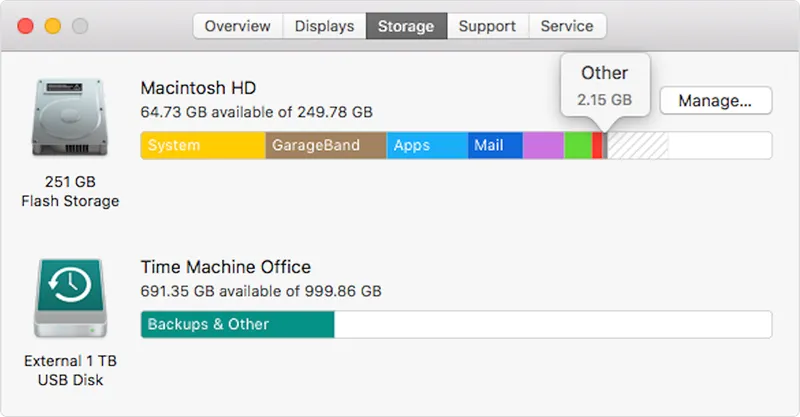Click the Manage... button
This screenshot has width=800, height=417.
715,101
